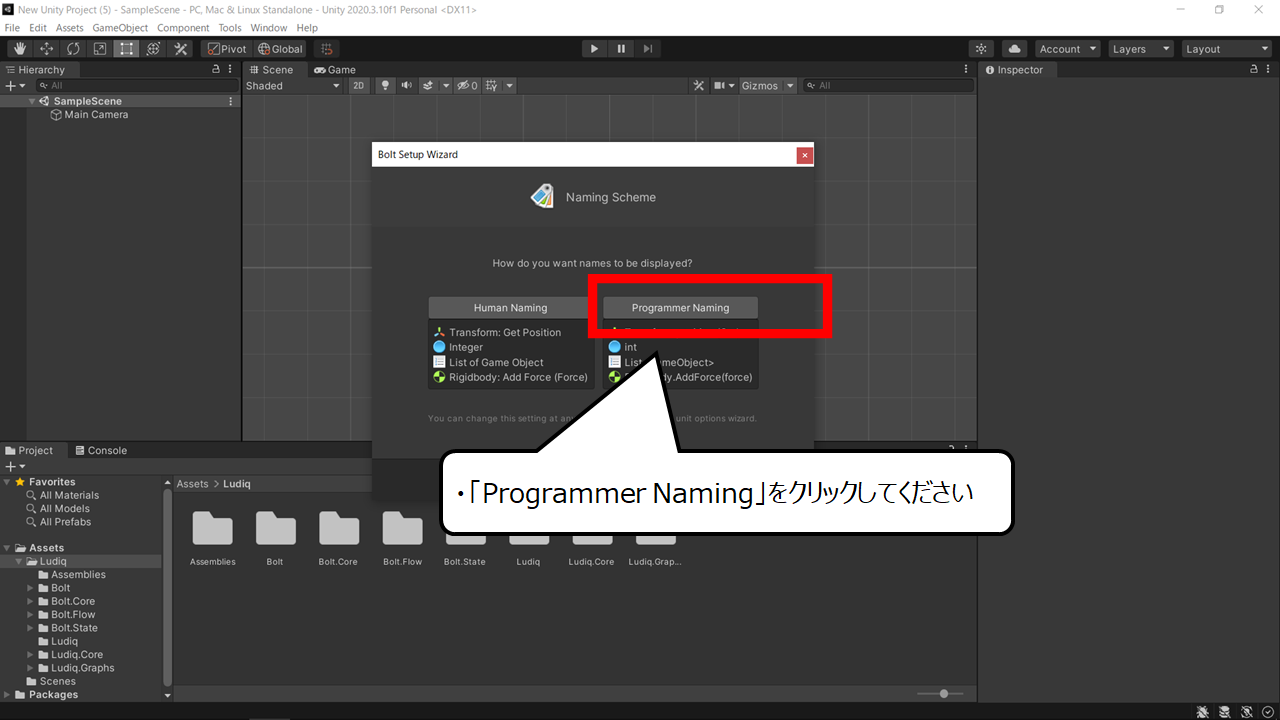This screenshot has height=720, width=1280.
Task: Open Scene view options menu
Action: 966,70
